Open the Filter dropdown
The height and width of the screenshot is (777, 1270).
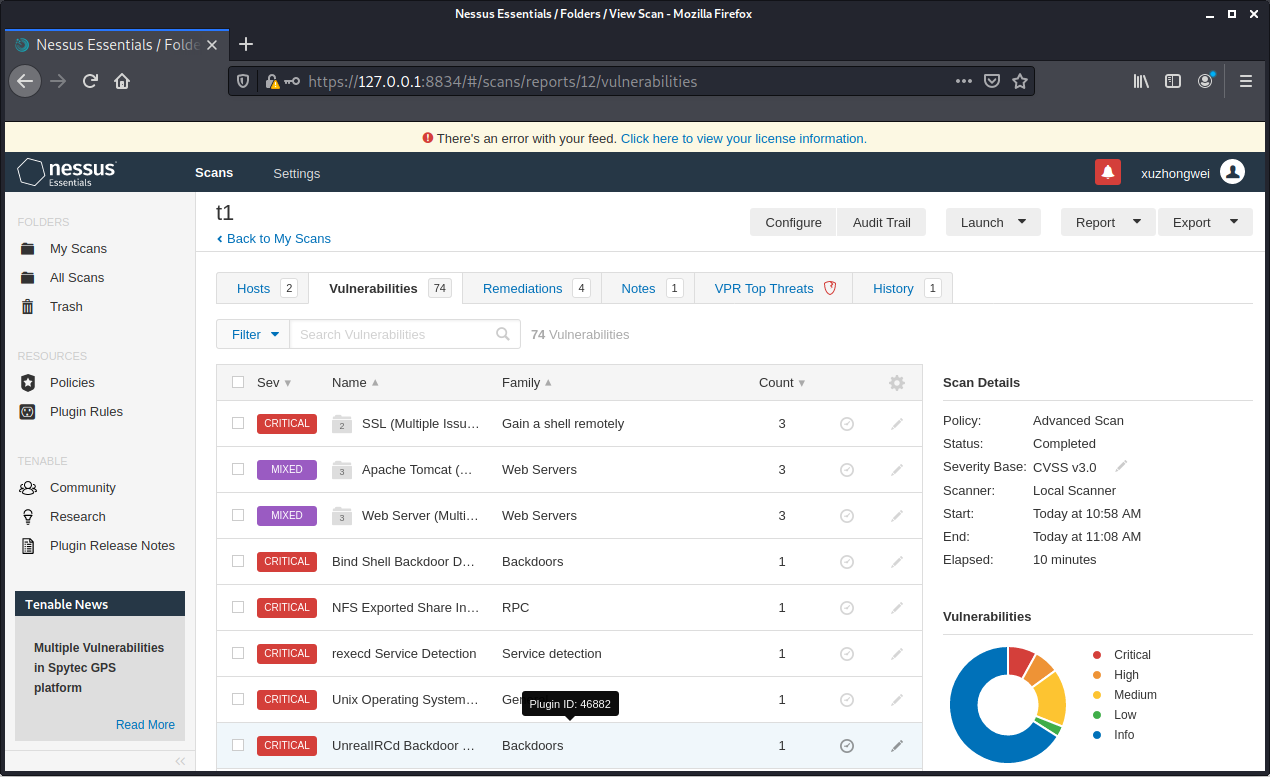click(x=253, y=334)
